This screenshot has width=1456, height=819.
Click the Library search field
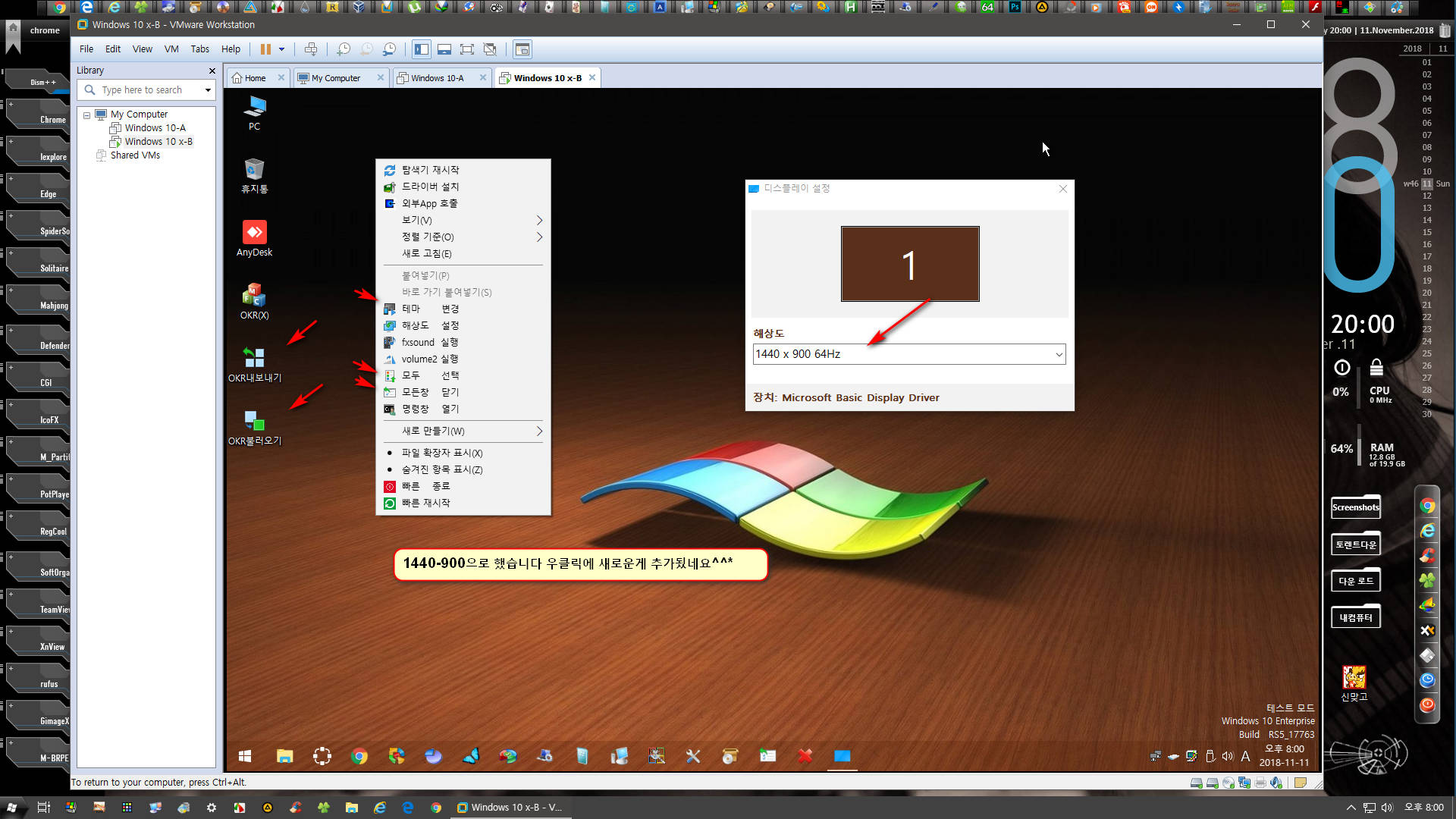148,90
